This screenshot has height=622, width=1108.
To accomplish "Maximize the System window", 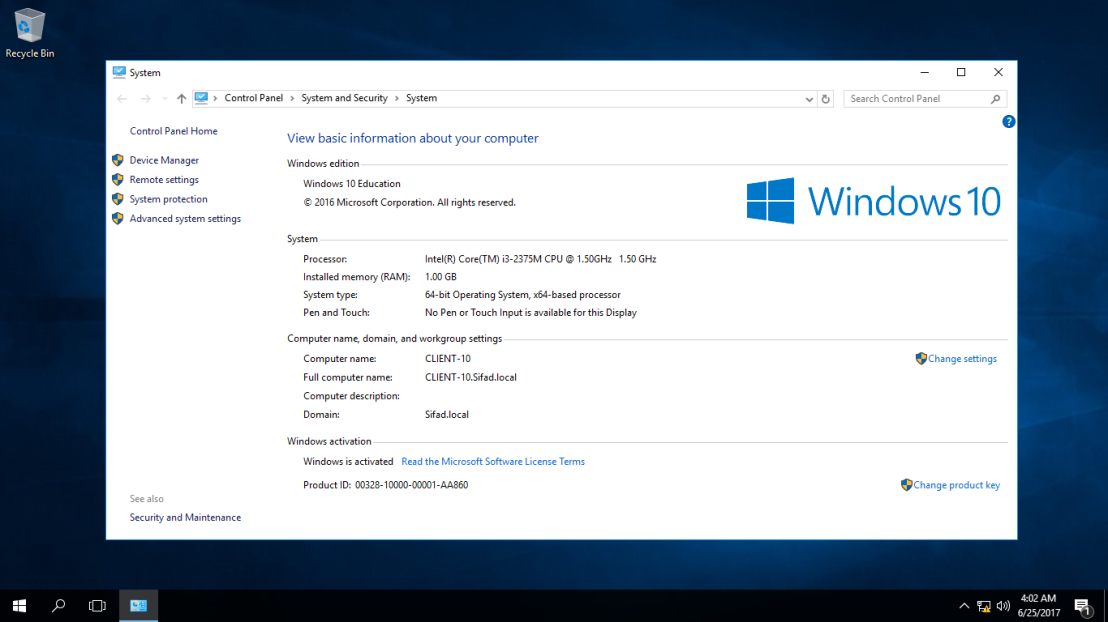I will [x=961, y=72].
